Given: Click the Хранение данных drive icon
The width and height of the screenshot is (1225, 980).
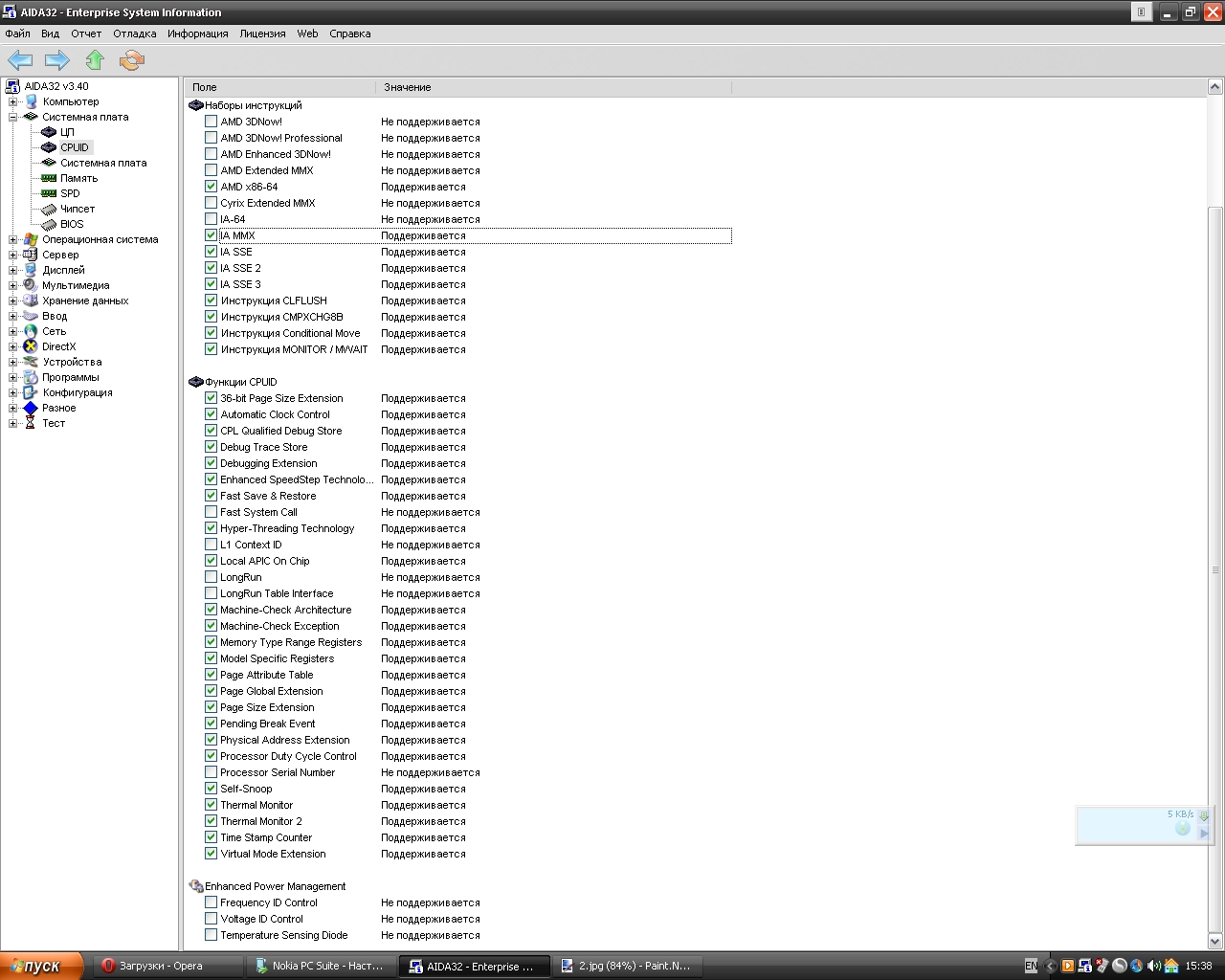Looking at the screenshot, I should pyautogui.click(x=31, y=301).
